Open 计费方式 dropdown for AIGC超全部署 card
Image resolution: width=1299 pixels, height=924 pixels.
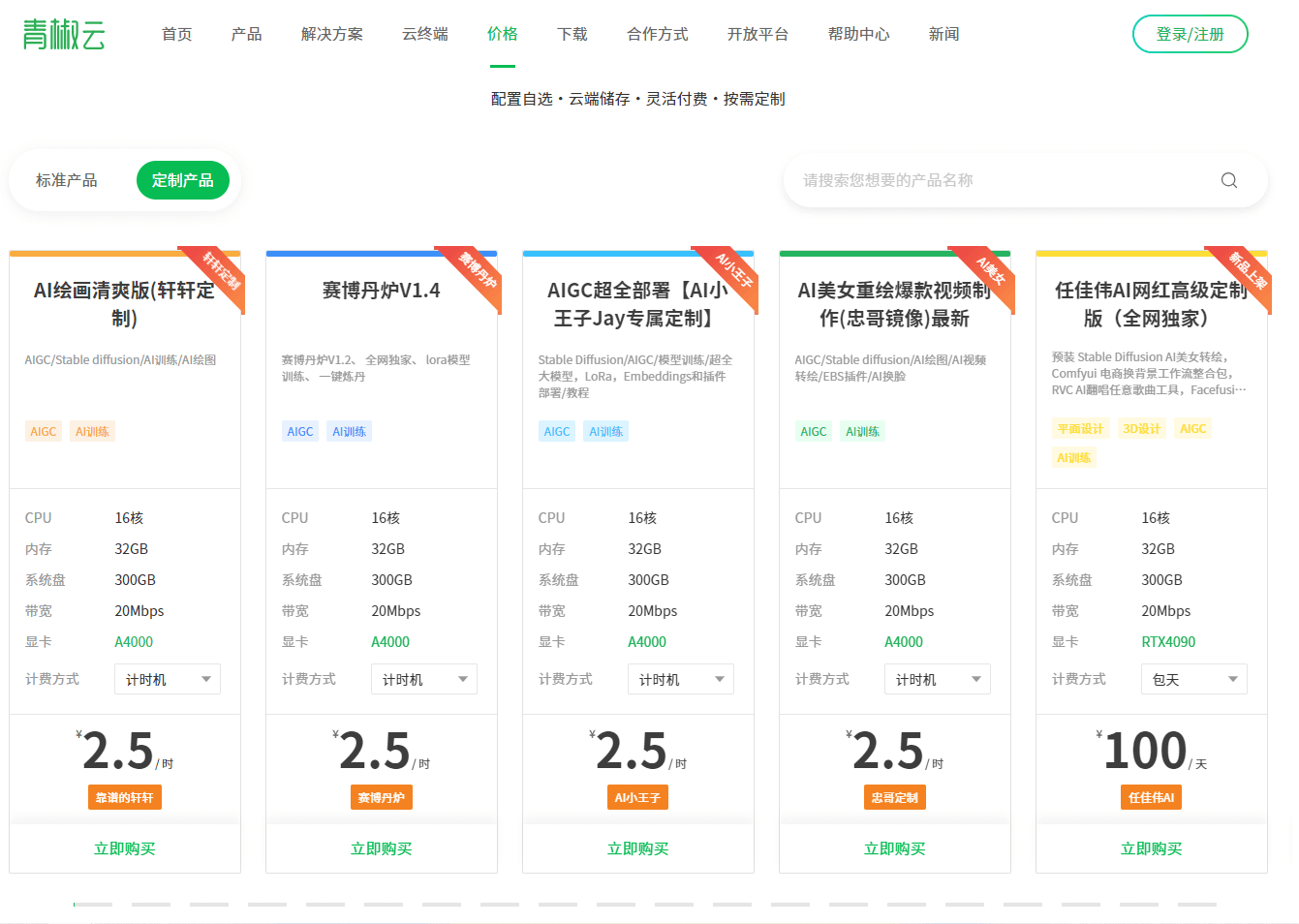681,679
